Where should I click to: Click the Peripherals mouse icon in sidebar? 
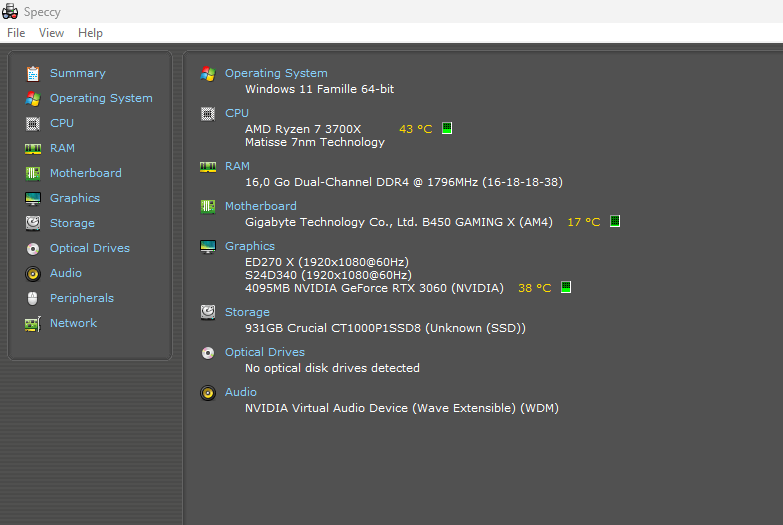click(32, 298)
